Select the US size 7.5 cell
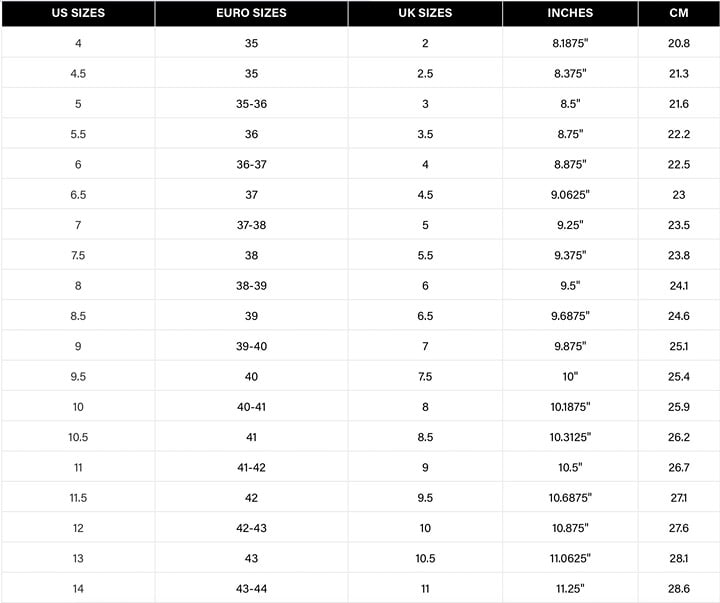 click(x=78, y=255)
